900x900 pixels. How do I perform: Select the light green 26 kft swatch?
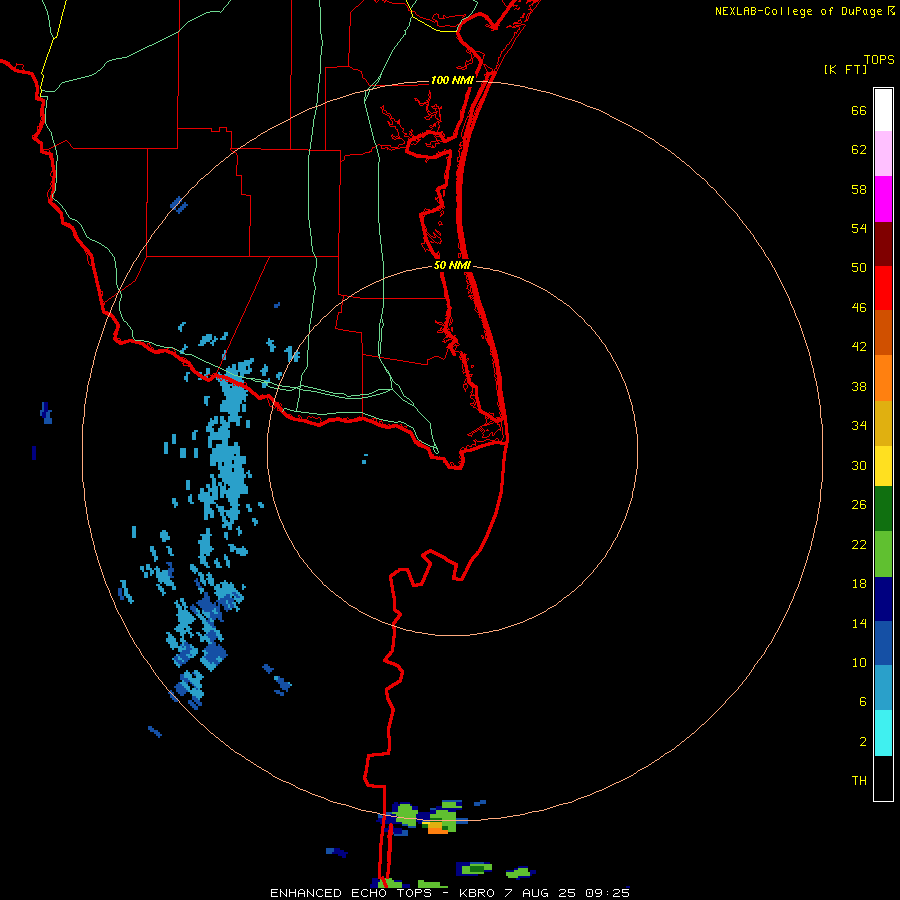[883, 554]
